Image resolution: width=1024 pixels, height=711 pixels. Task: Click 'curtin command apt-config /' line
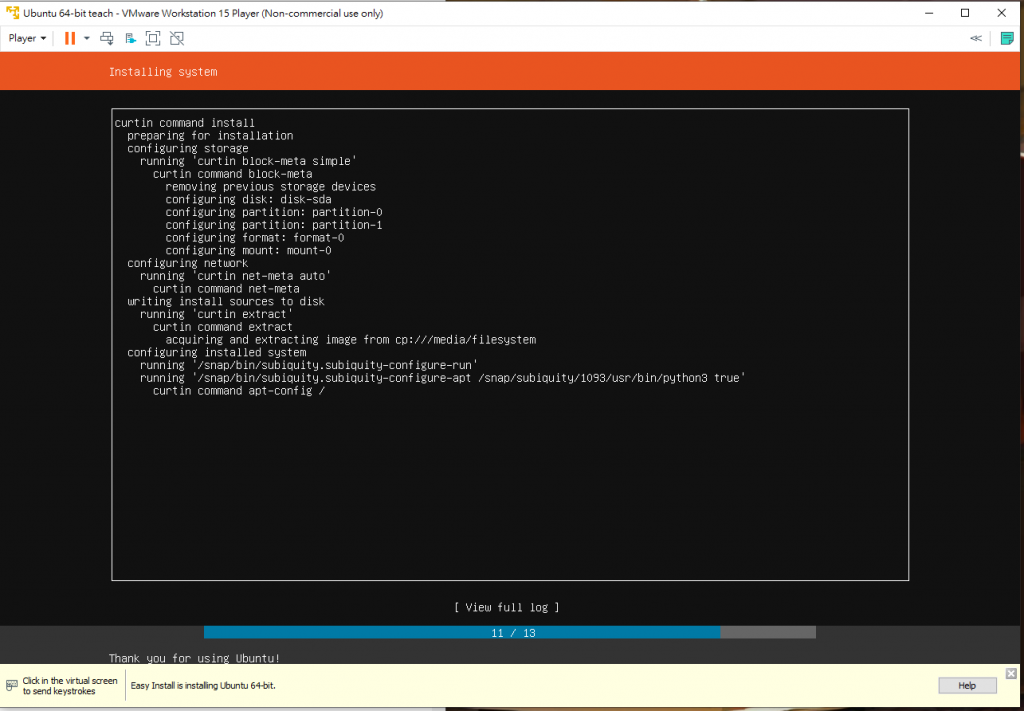pyautogui.click(x=239, y=390)
